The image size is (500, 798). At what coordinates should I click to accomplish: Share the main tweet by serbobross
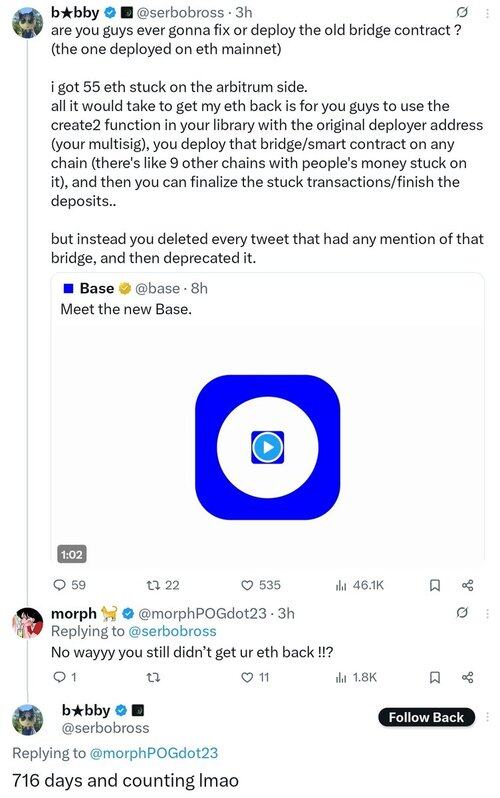(x=467, y=585)
